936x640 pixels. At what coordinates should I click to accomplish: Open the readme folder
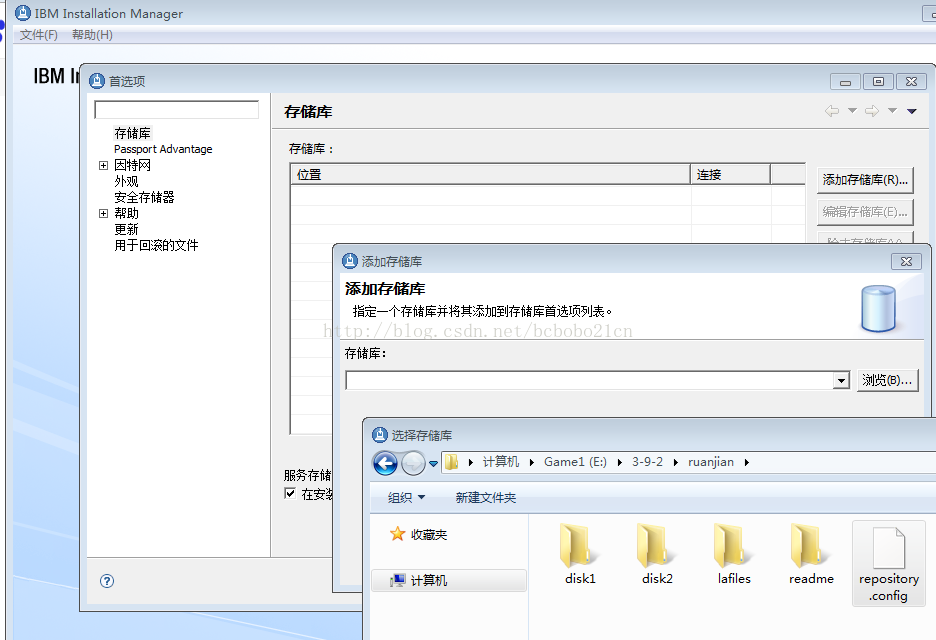[811, 553]
